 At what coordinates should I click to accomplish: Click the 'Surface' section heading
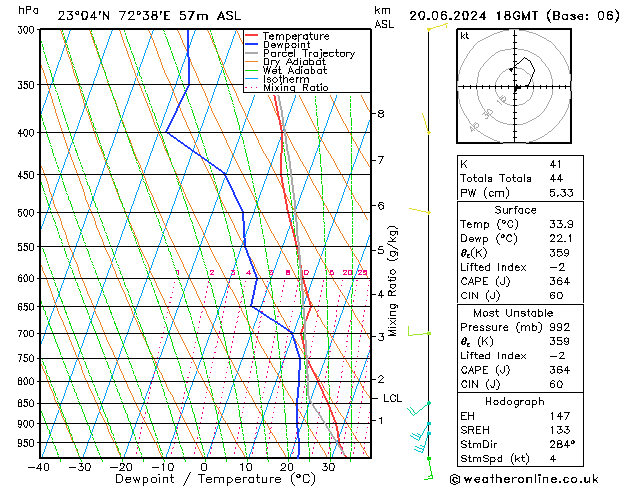coord(515,210)
